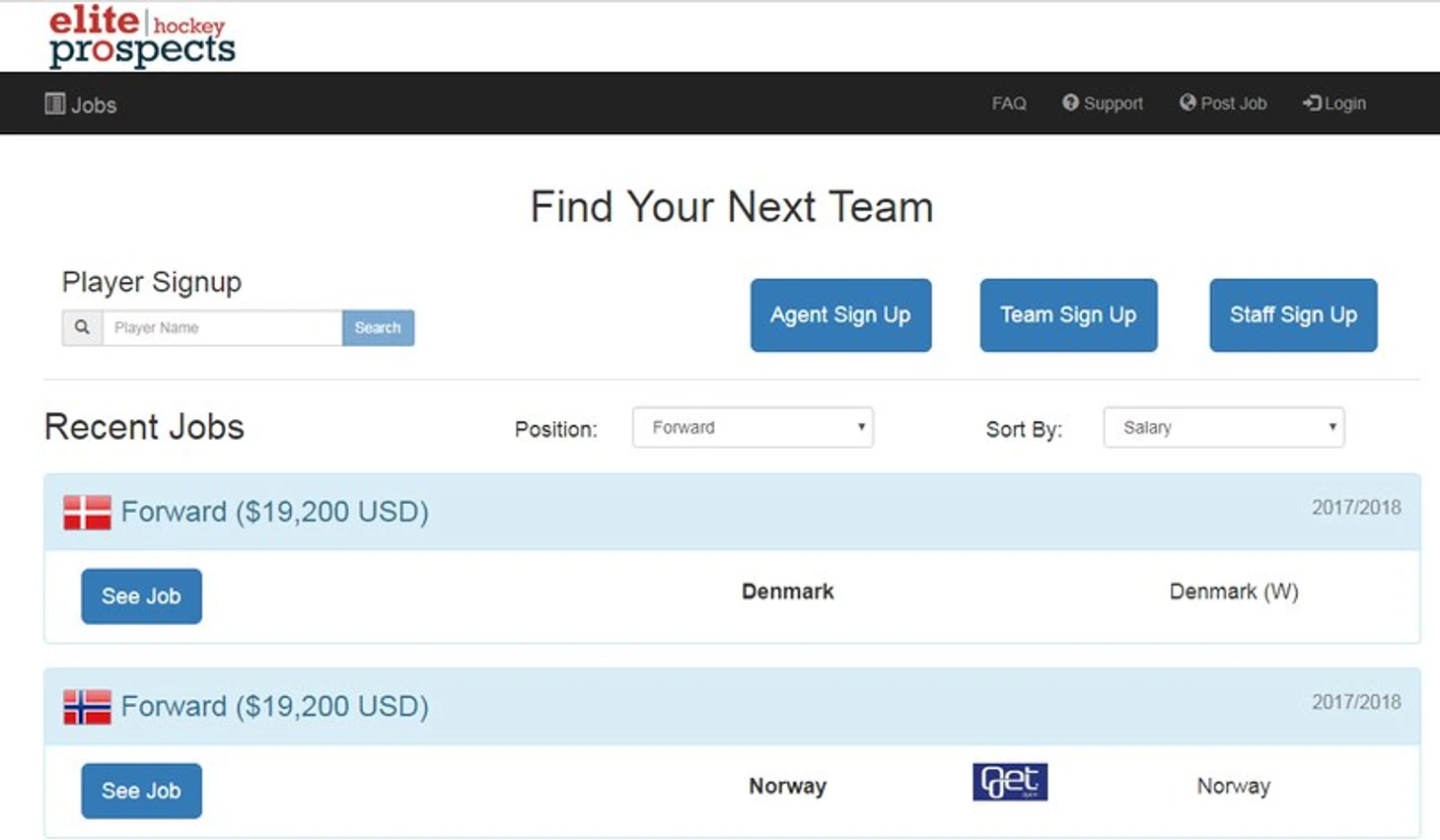Go to Support
The width and height of the screenshot is (1440, 840).
(1103, 103)
